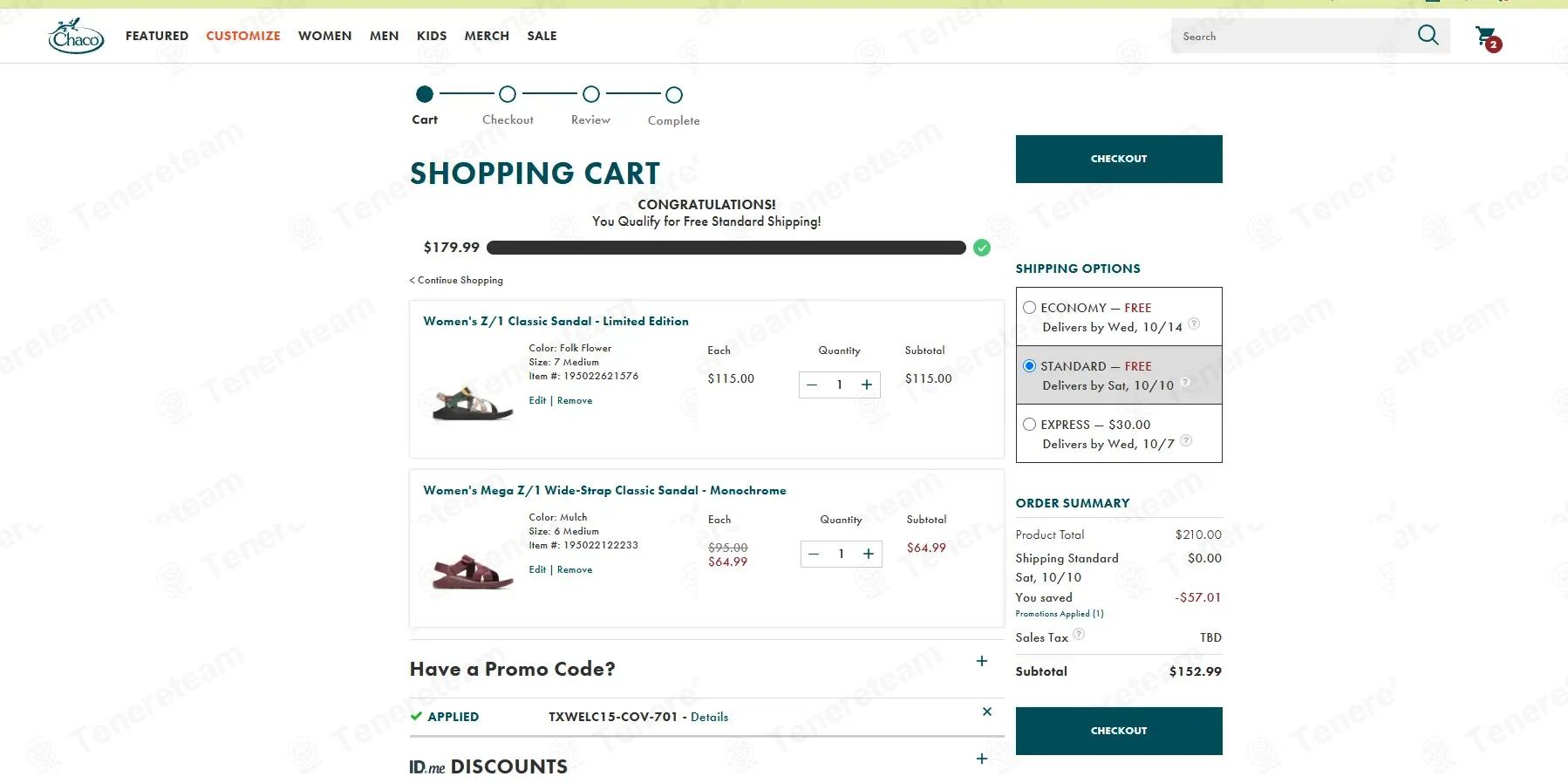The height and width of the screenshot is (783, 1568).
Task: Click Promotions Applied (1) link
Action: (x=1060, y=614)
